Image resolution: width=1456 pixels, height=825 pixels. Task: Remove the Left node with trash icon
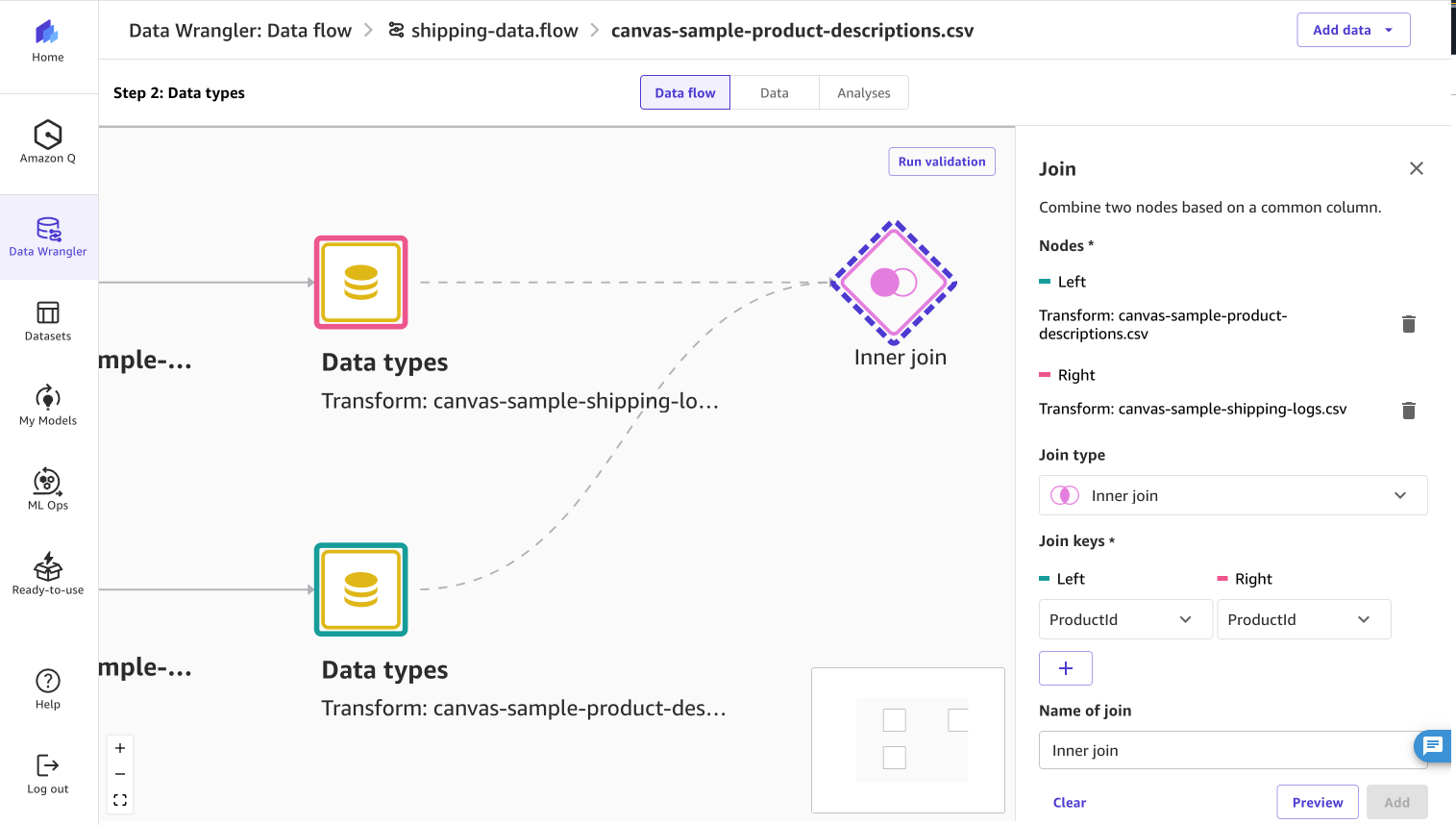coord(1409,324)
